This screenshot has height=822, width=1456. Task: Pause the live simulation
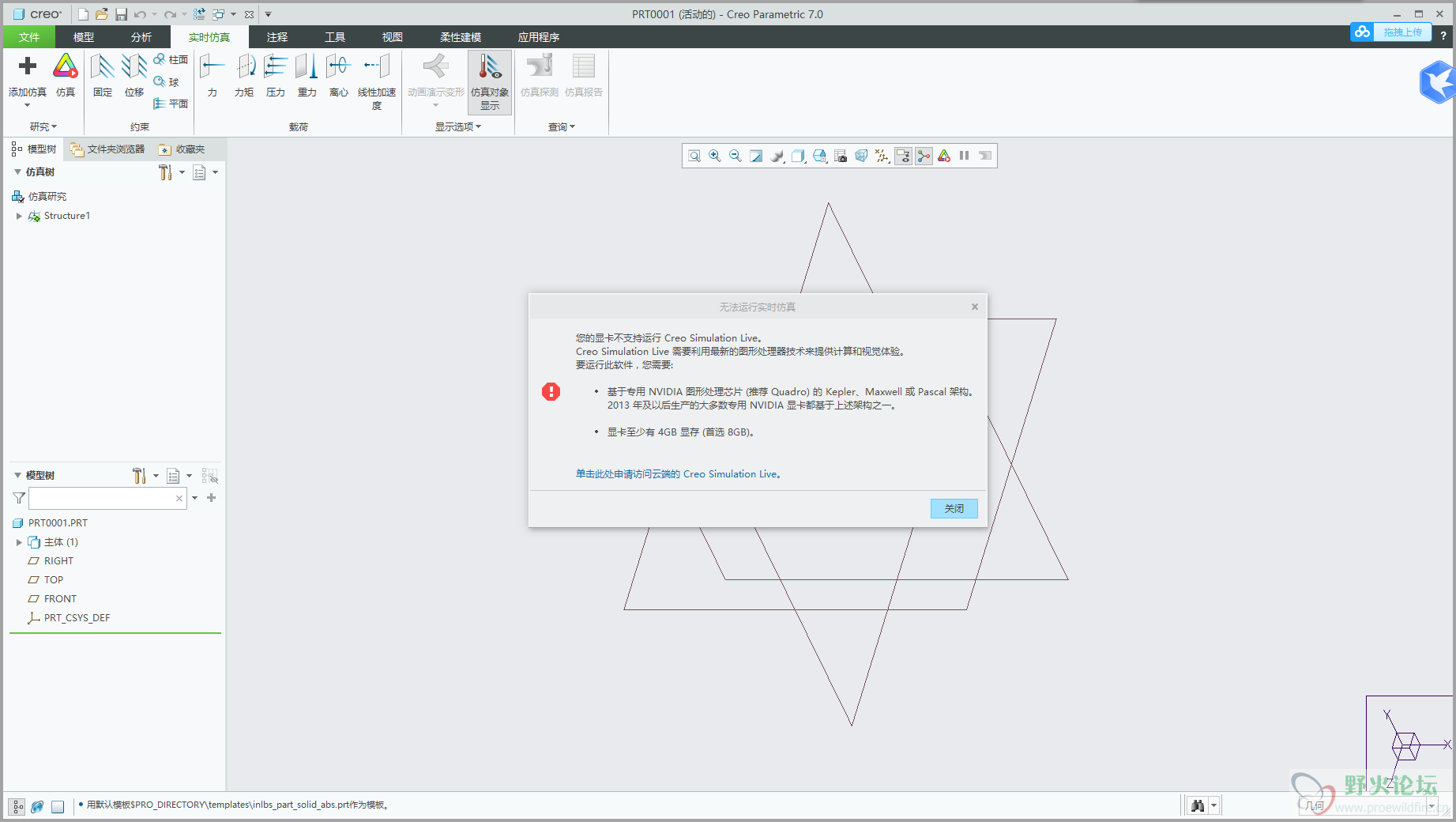(964, 156)
